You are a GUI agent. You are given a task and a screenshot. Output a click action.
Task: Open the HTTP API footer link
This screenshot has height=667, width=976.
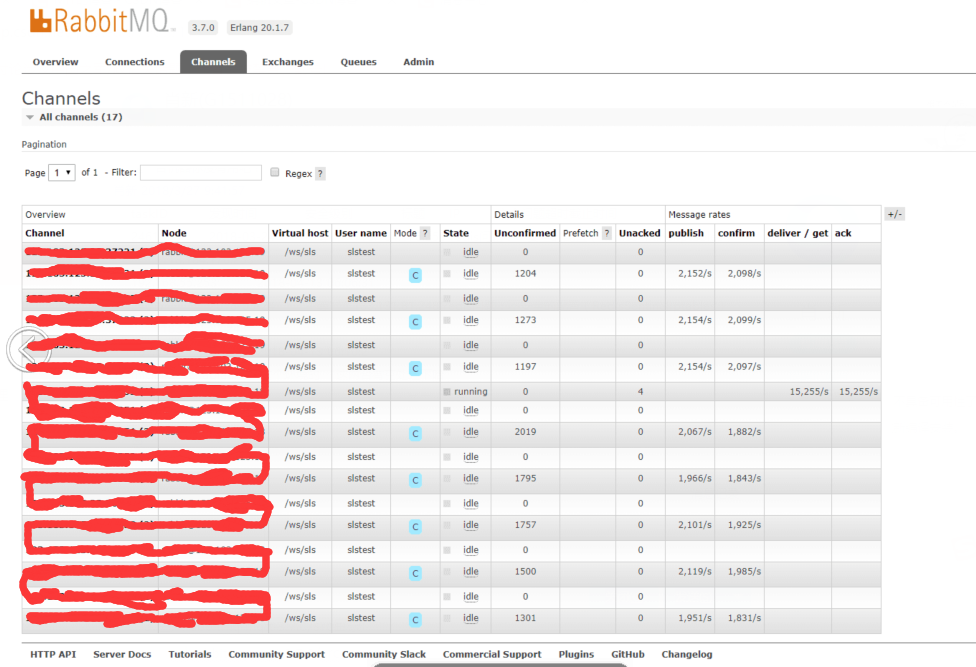coord(53,654)
